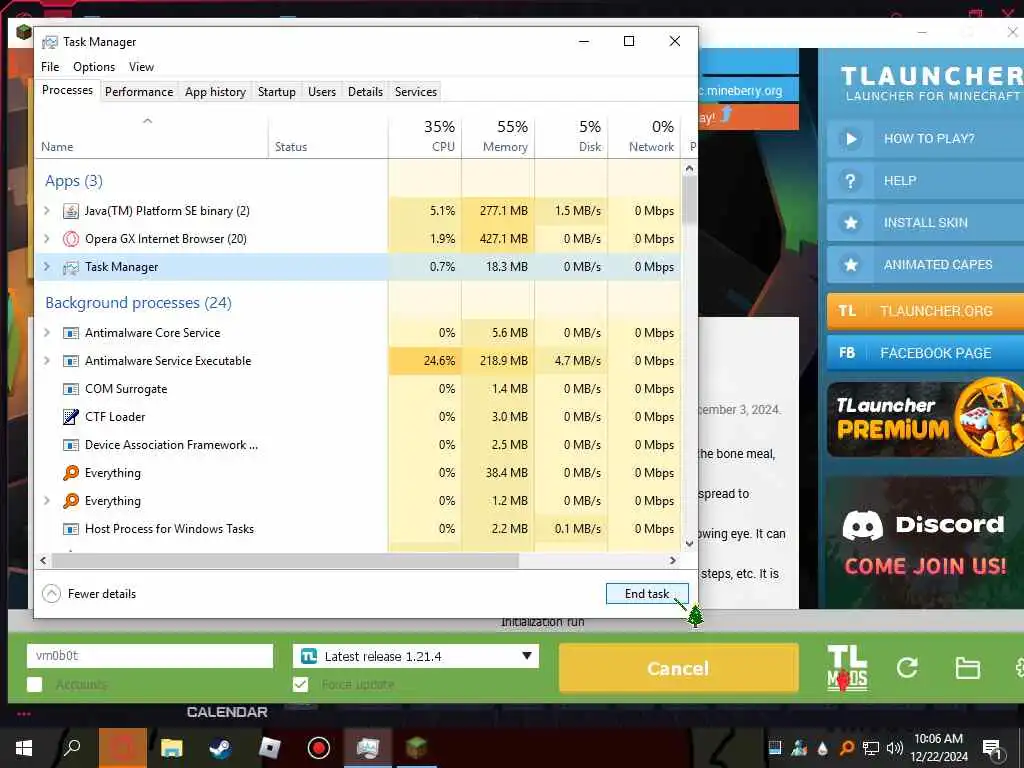Expand Antimalware Service Executable row

tap(46, 360)
